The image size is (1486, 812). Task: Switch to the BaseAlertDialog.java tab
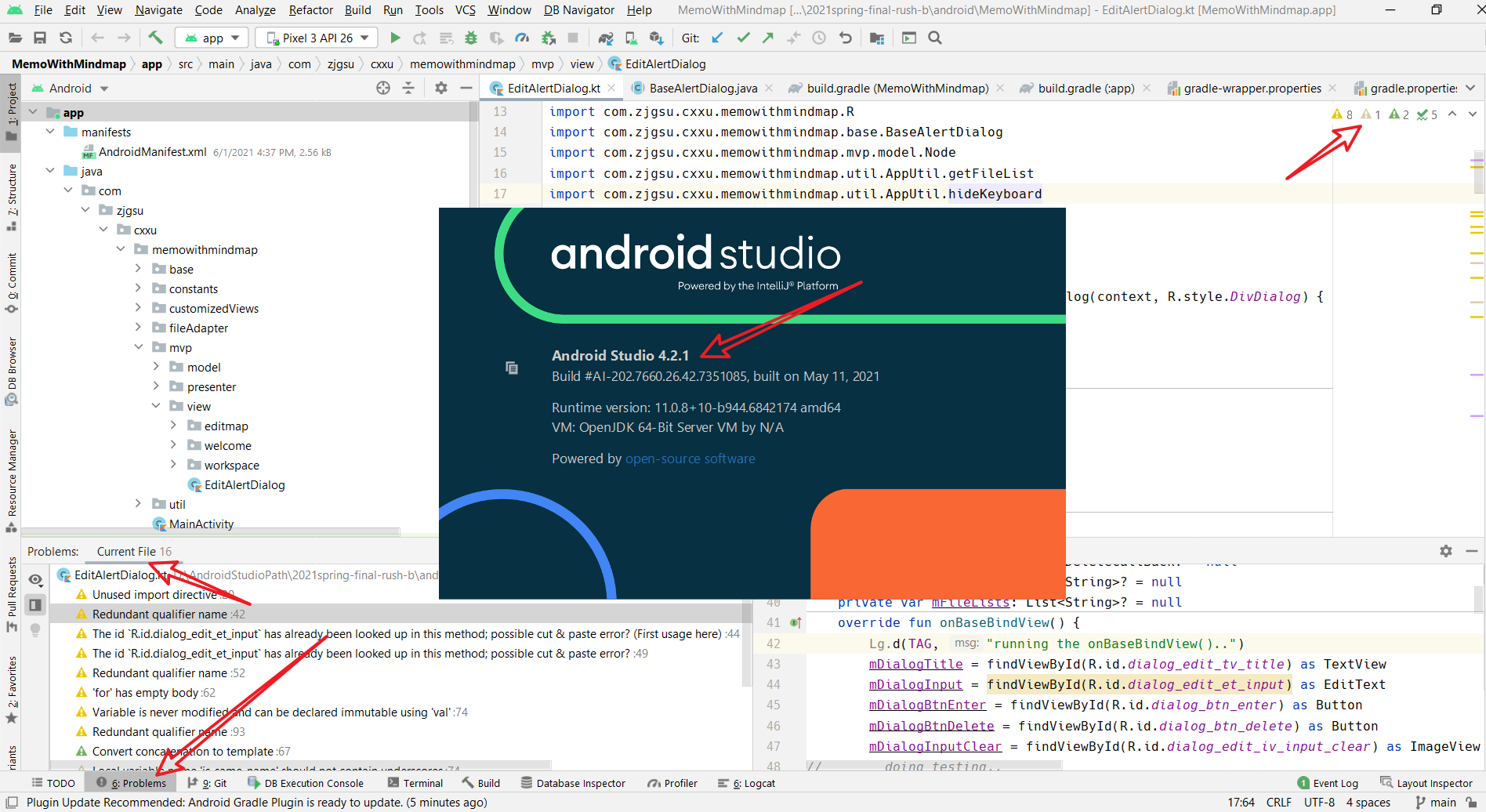703,89
